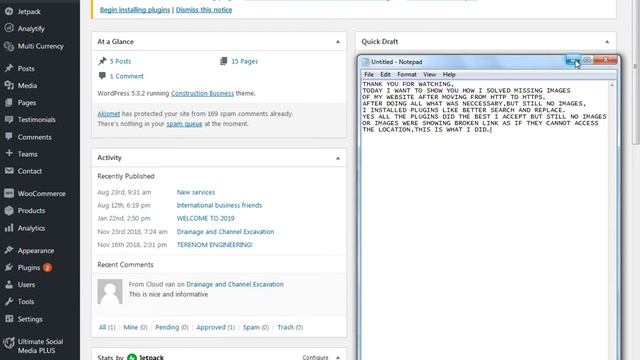Click the Users sidebar icon
The image size is (640, 360).
pyautogui.click(x=9, y=284)
